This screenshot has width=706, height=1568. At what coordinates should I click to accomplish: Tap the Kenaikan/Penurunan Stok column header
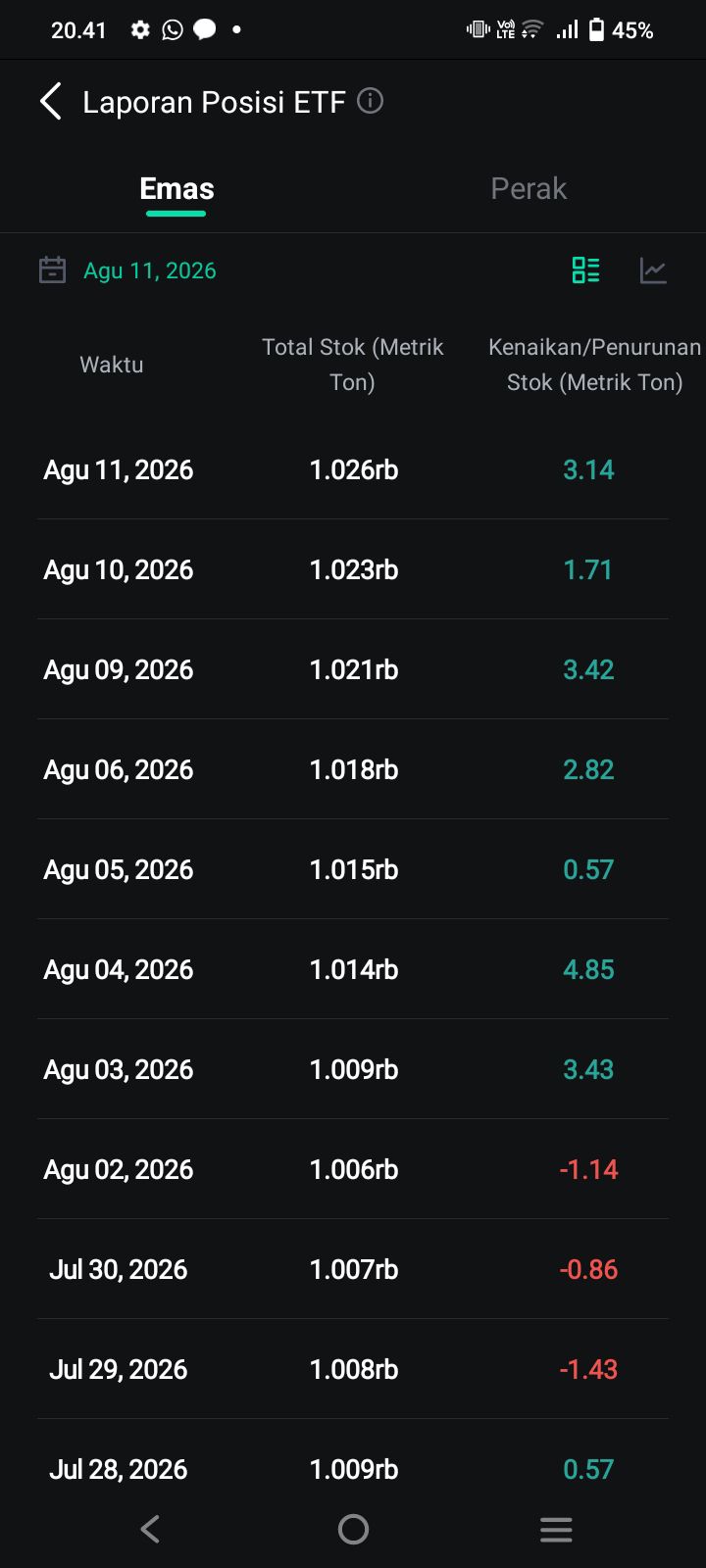(x=594, y=365)
